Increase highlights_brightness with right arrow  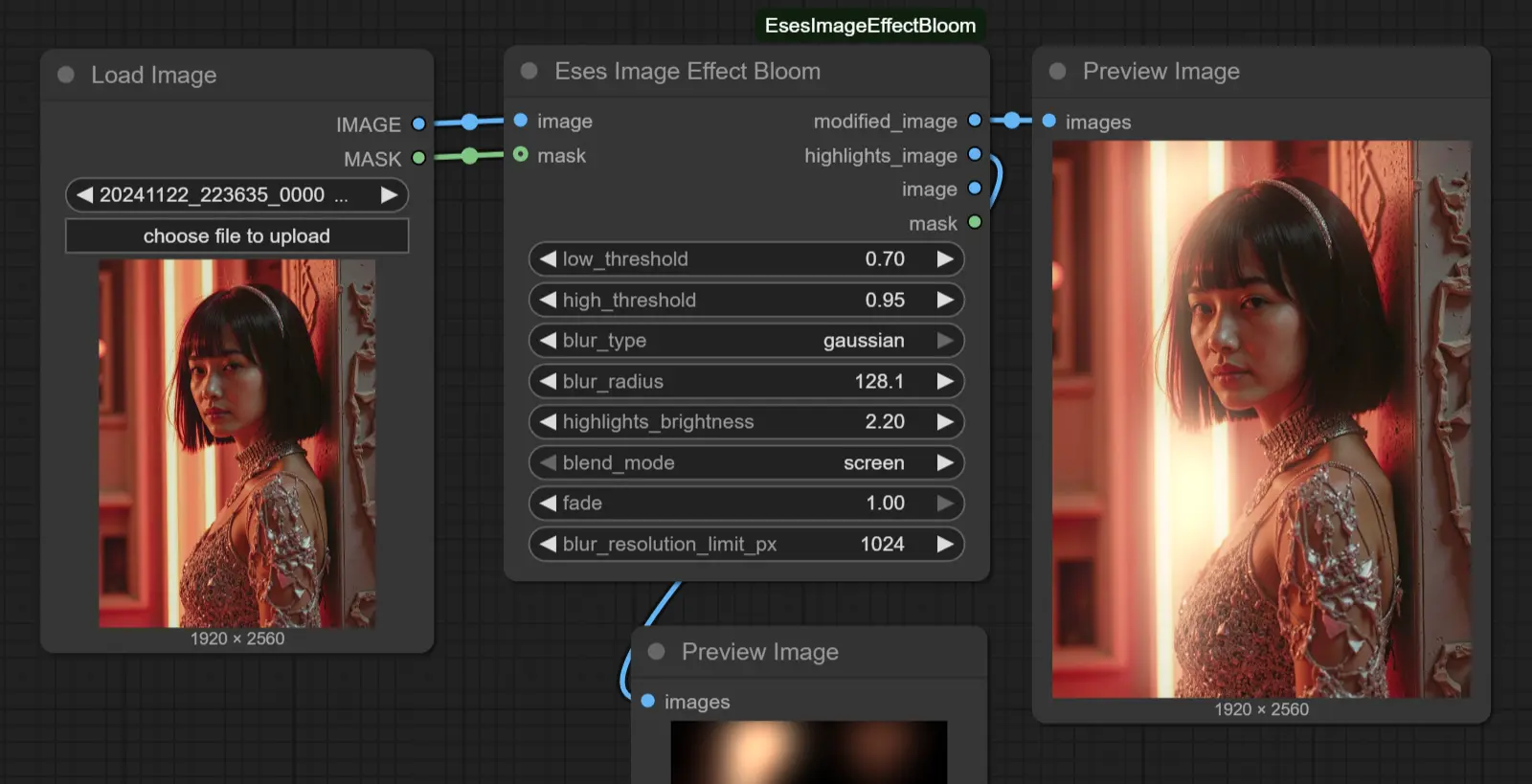(x=945, y=421)
